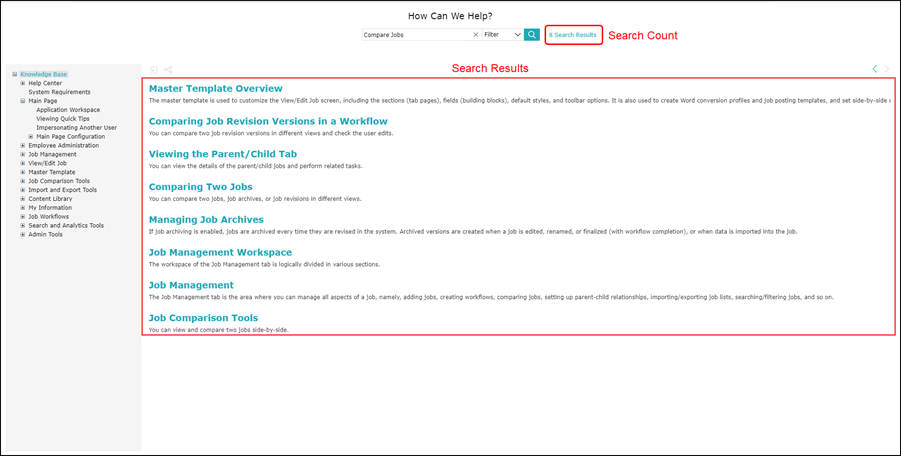Click the expand-view icon beside the share icon

(154, 69)
